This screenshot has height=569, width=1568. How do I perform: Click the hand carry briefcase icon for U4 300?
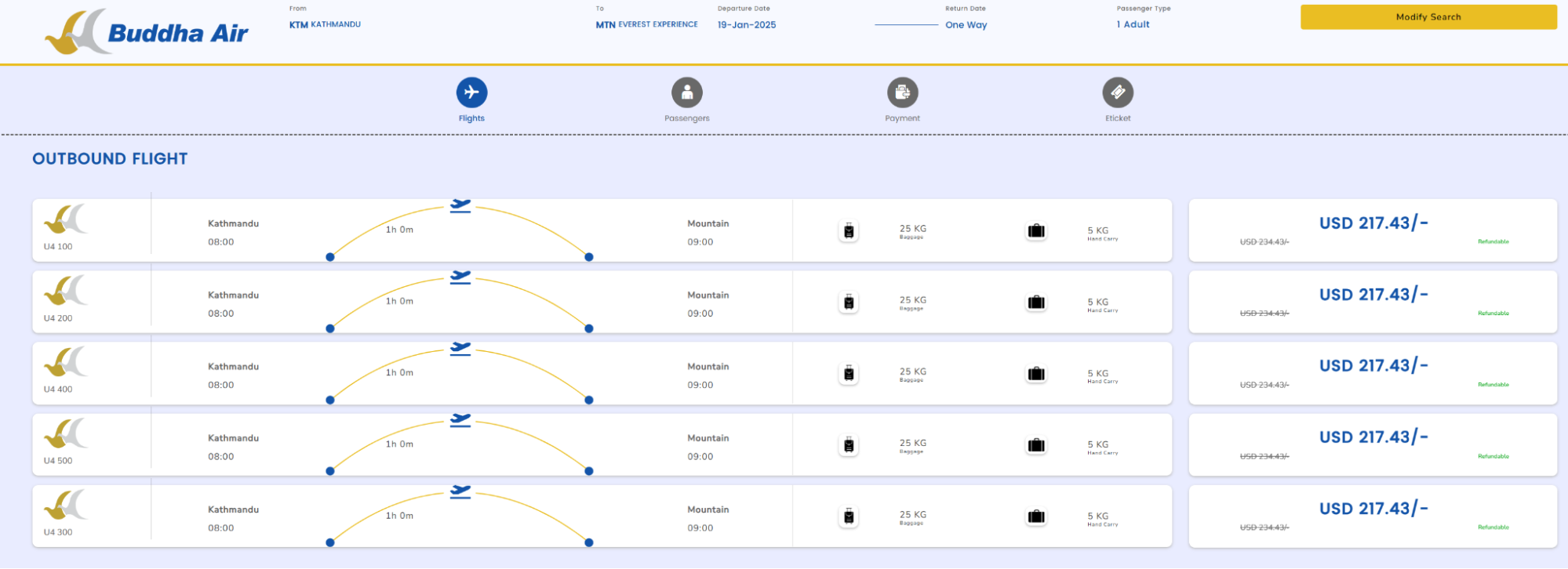coord(1036,516)
